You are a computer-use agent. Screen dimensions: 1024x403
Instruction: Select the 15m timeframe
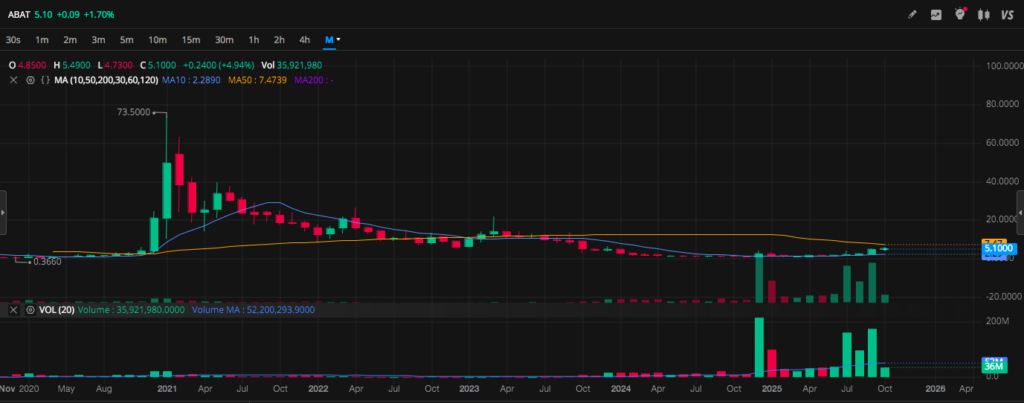190,40
